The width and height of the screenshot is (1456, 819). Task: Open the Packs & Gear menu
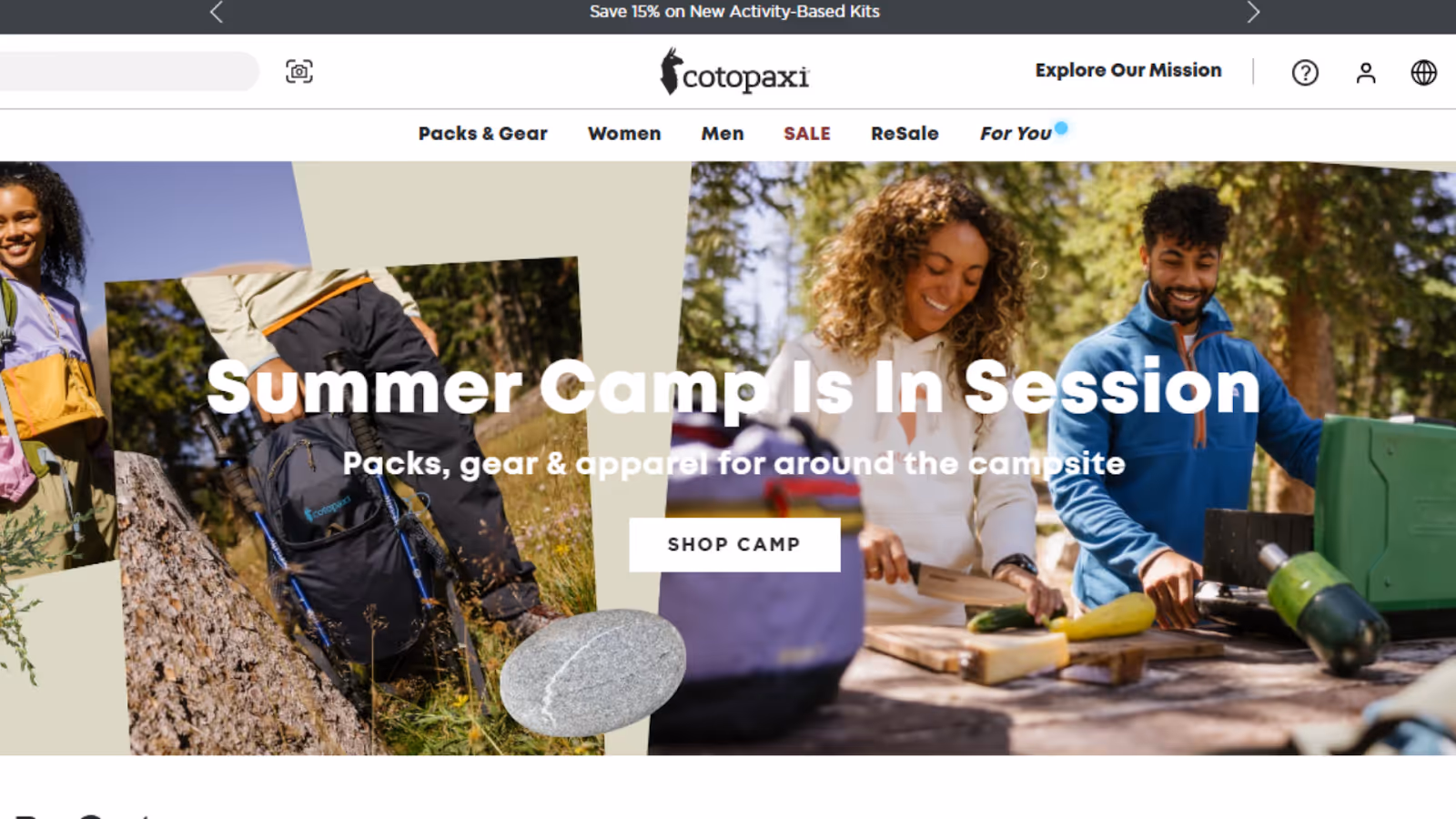point(482,134)
